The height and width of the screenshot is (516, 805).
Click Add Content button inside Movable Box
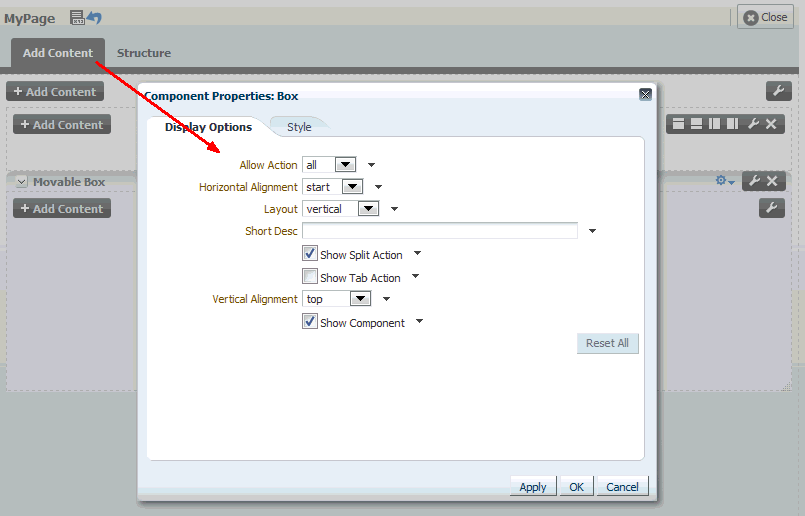click(x=62, y=208)
